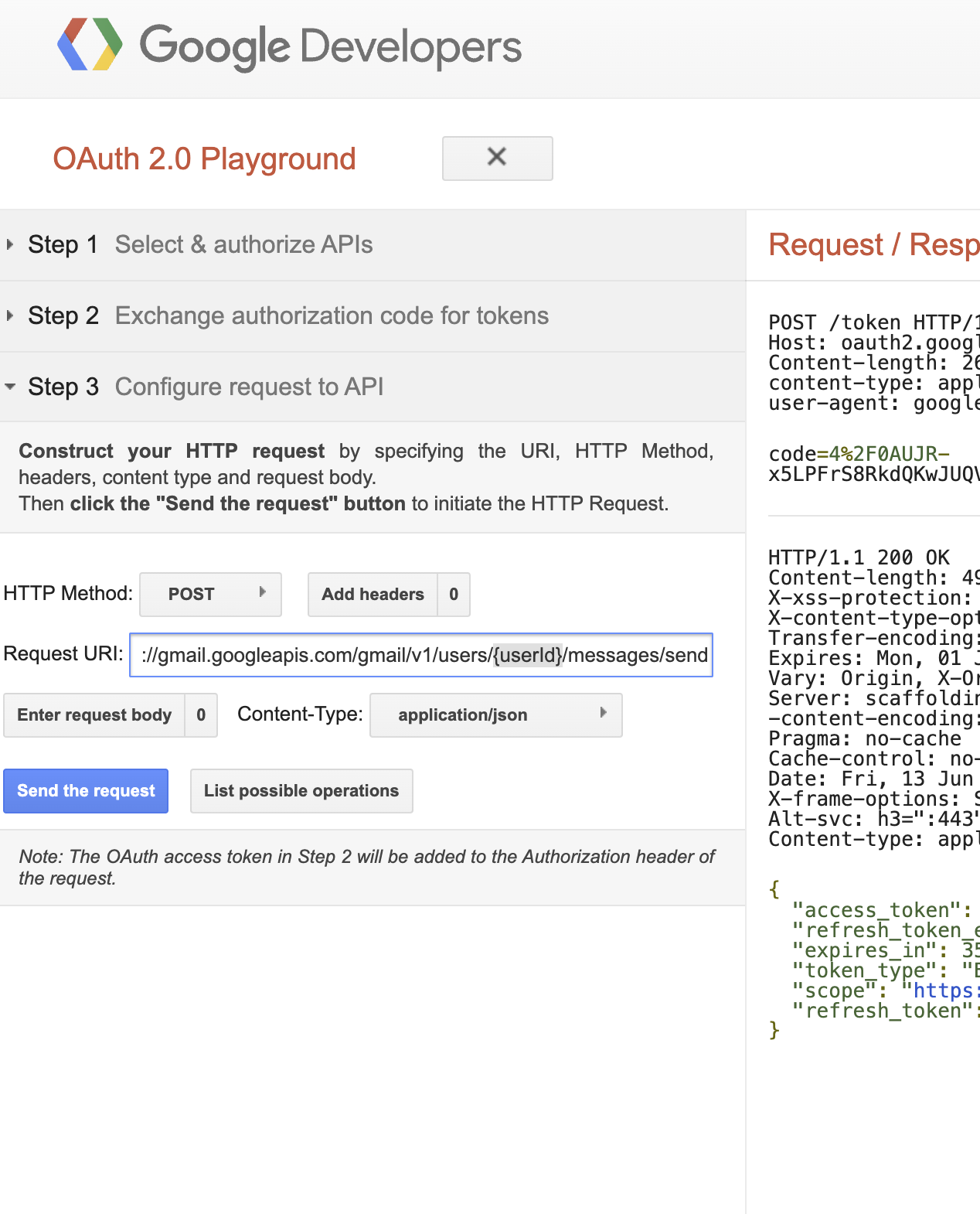Click the 'Alt-svc: h3=":443' header line
Screen dimensions: 980x1214
(874, 819)
